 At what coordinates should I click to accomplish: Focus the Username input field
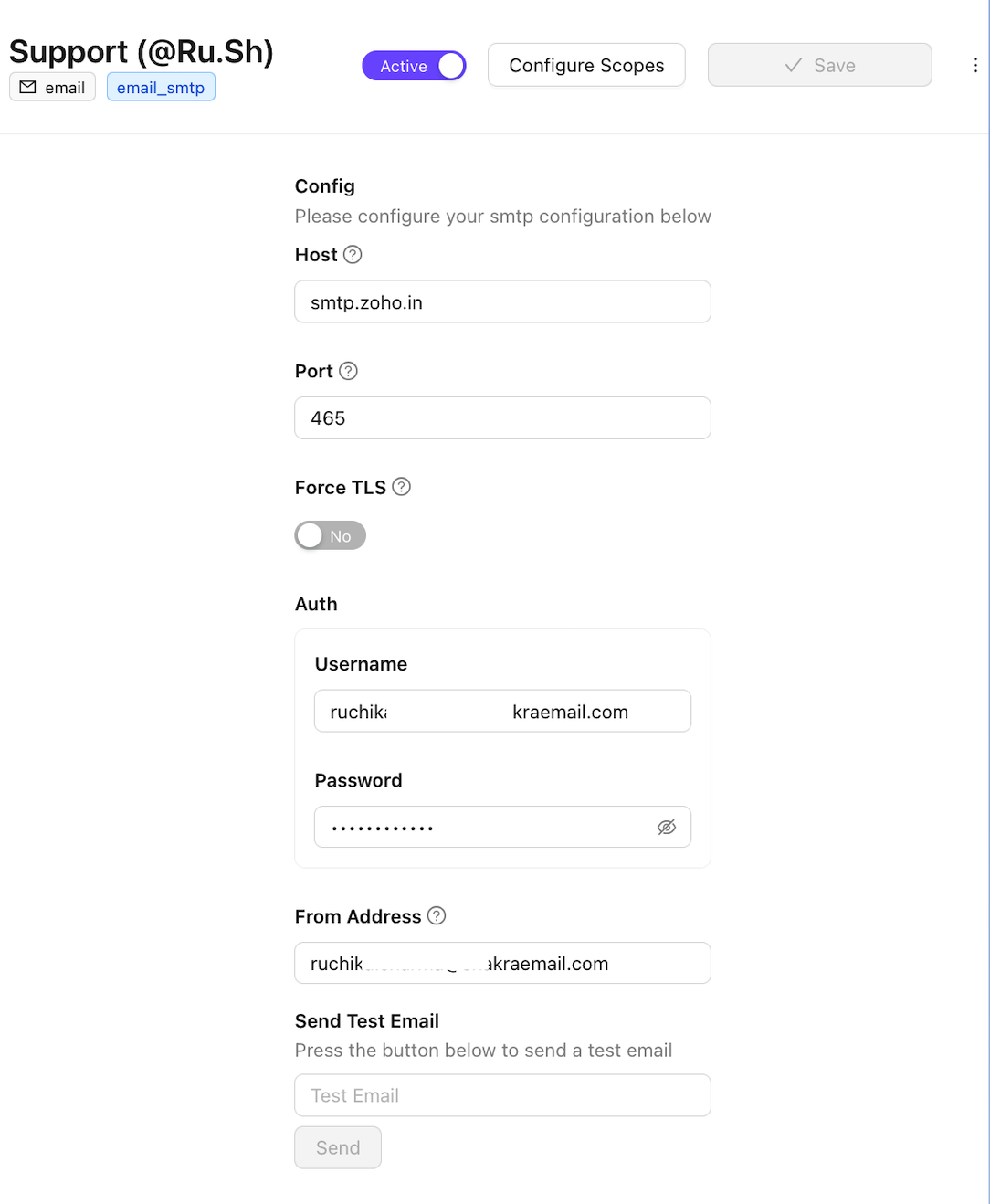point(502,712)
